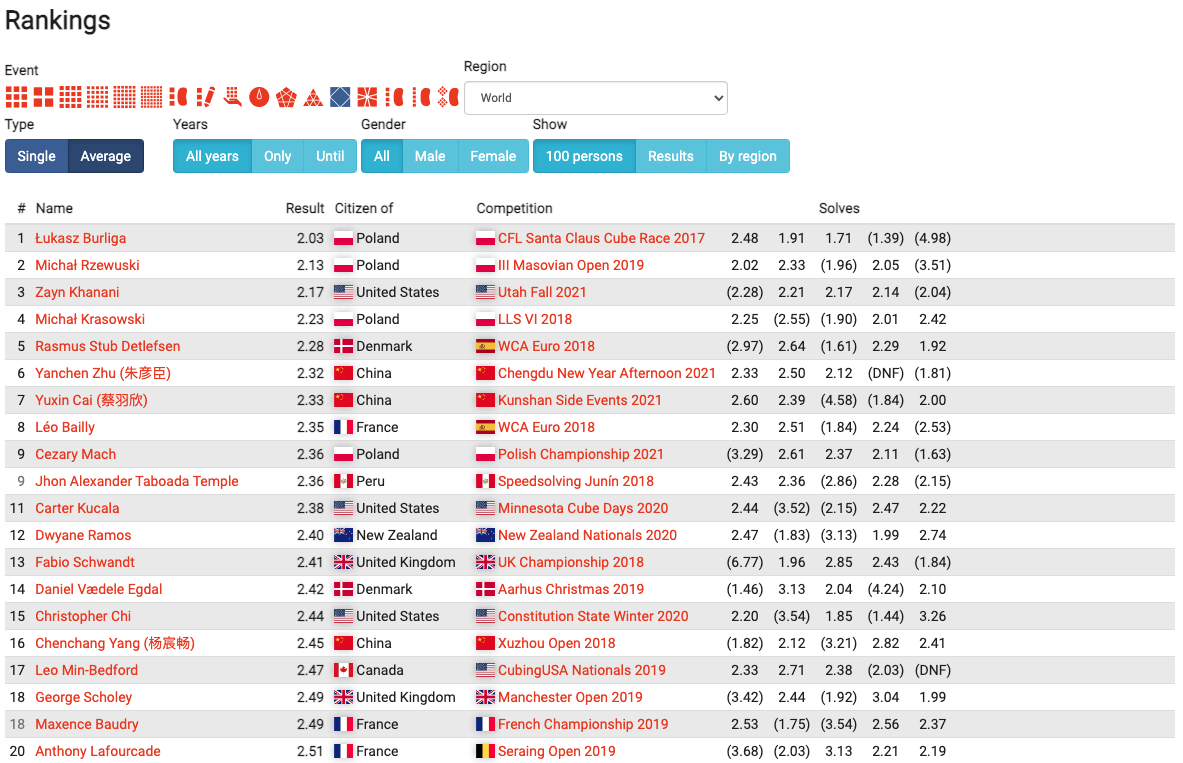Switch Show mode to By region
Viewport: 1183px width, 763px height.
click(x=747, y=156)
